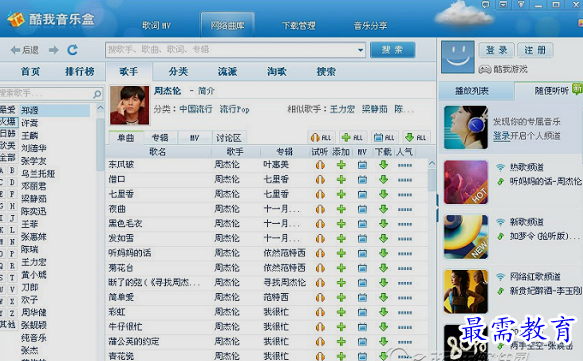Screen dimensions: 583x361
Task: Open MV for 牛仔很忙
Action: point(362,327)
